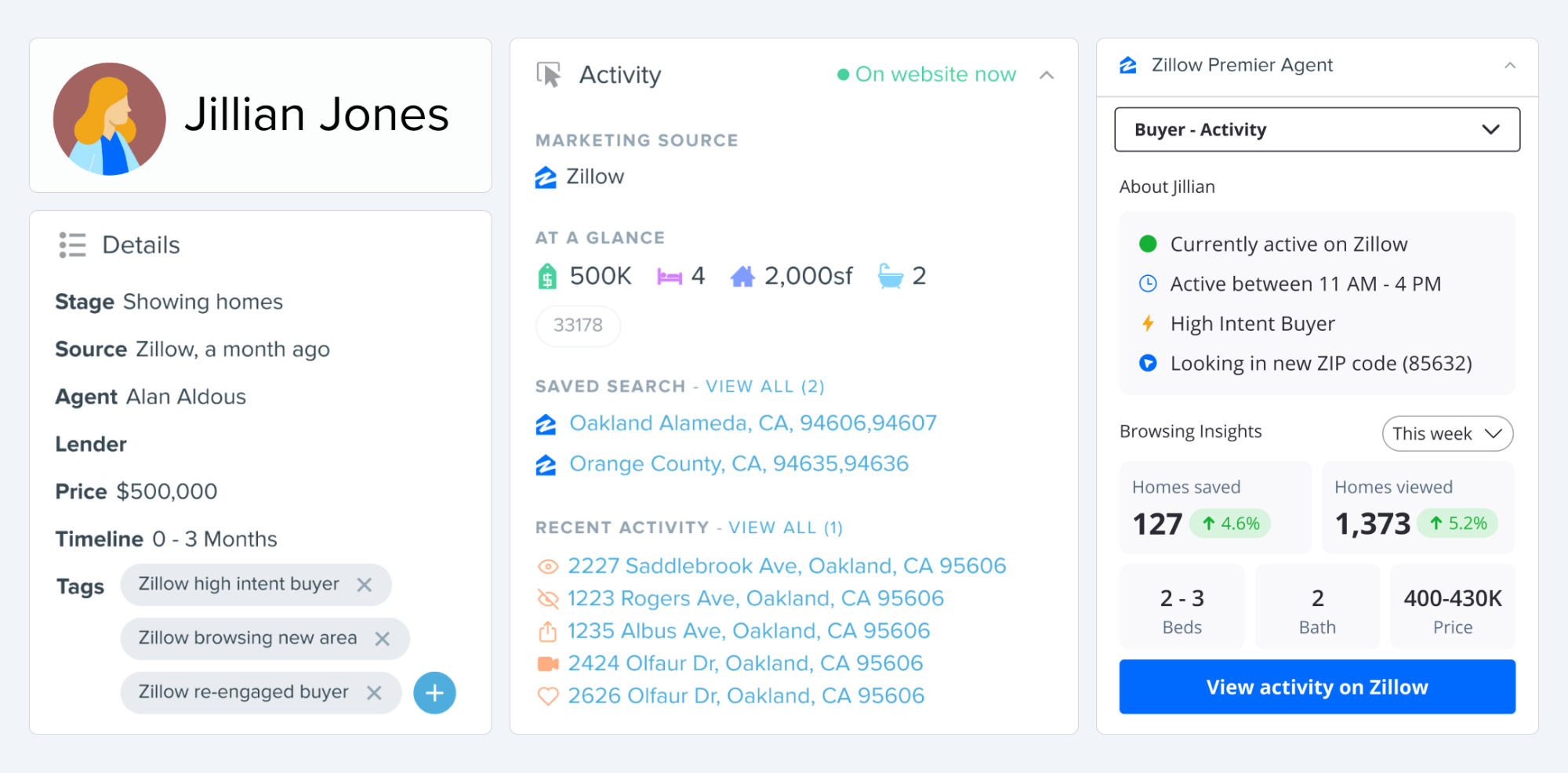Click Jillian Jones name heading
The width and height of the screenshot is (1568, 773).
317,115
